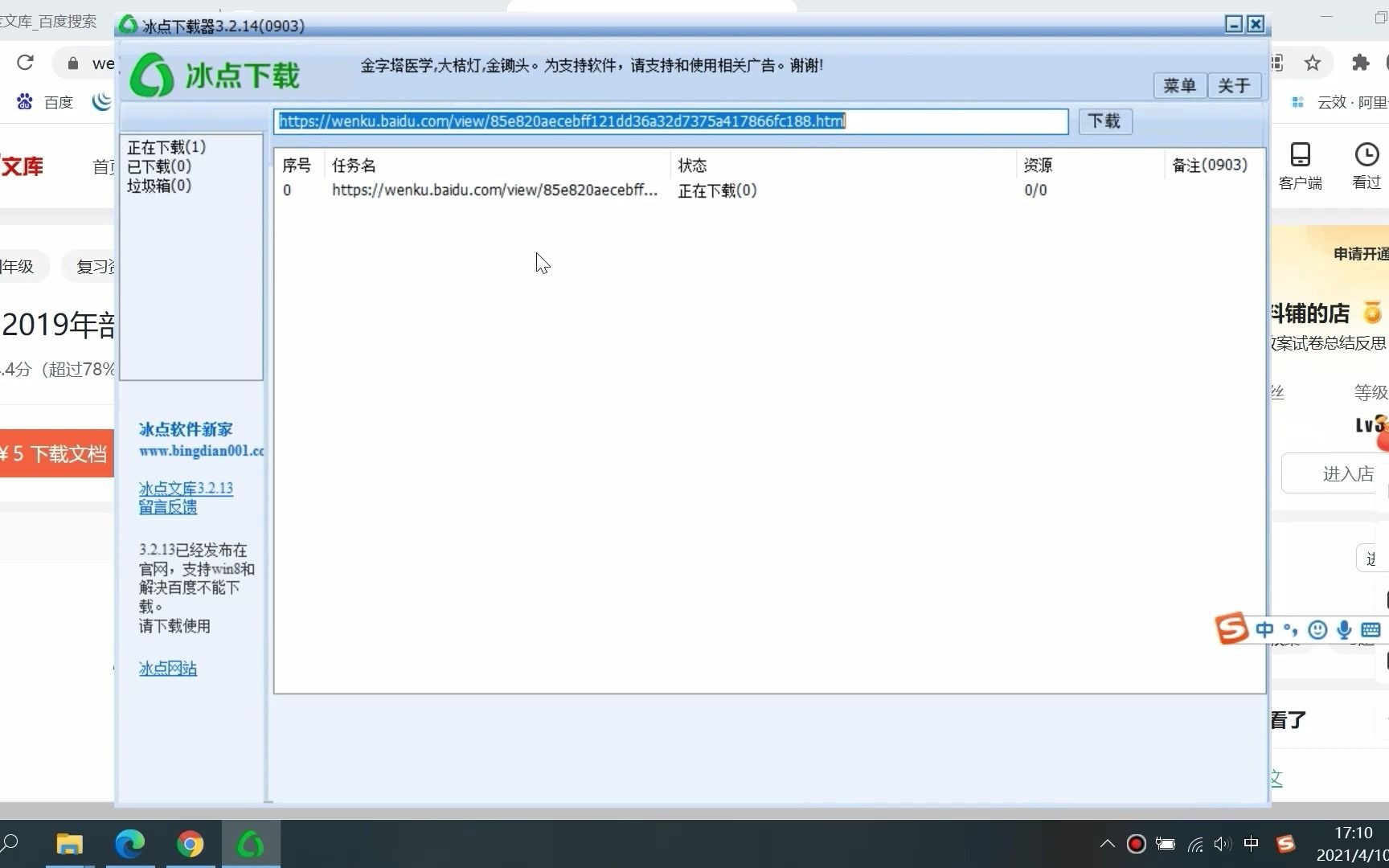The image size is (1389, 868).
Task: Click 冰点下载 taskbar icon
Action: click(x=251, y=844)
